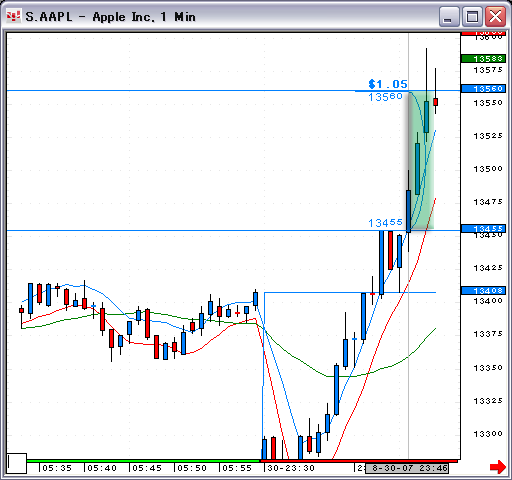
Task: Click the 13550 price scale value
Action: pyautogui.click(x=488, y=103)
